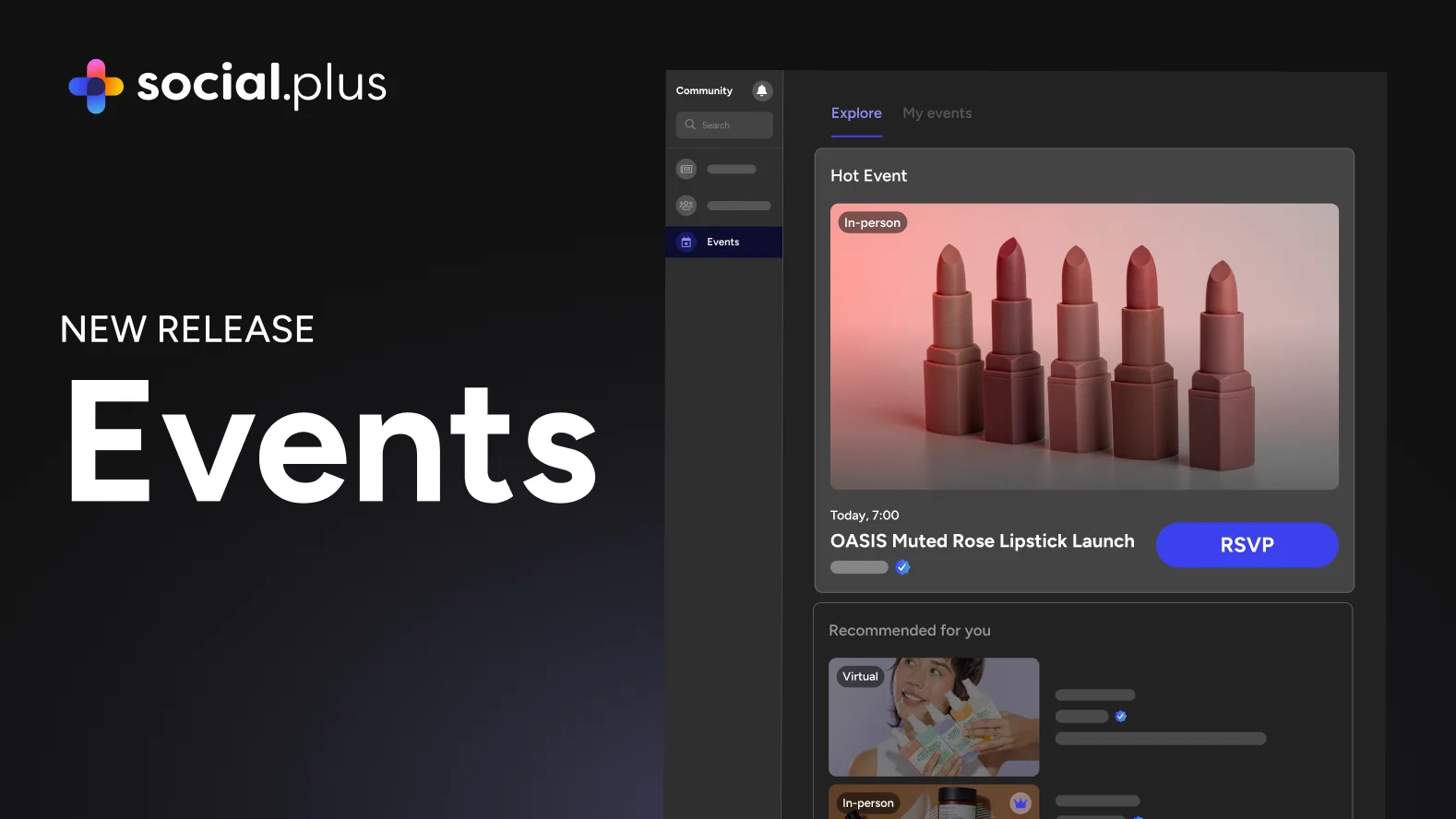Click the Events calendar icon
Viewport: 1456px width, 819px height.
[686, 243]
